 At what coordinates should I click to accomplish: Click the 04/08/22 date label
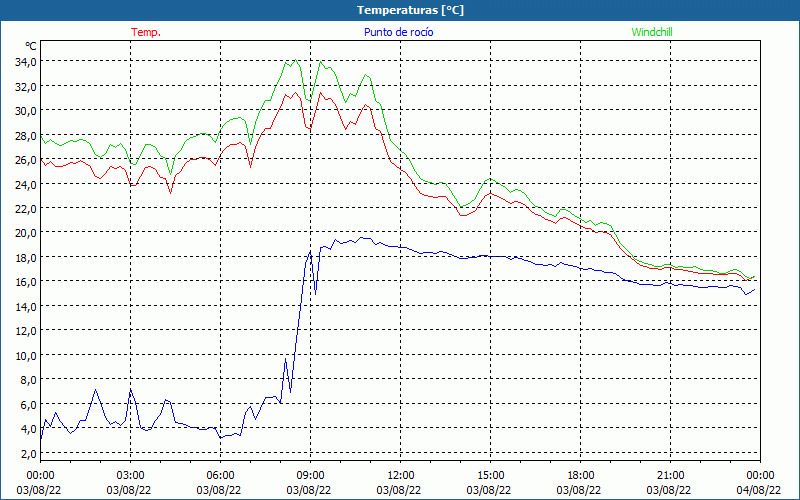click(x=759, y=490)
